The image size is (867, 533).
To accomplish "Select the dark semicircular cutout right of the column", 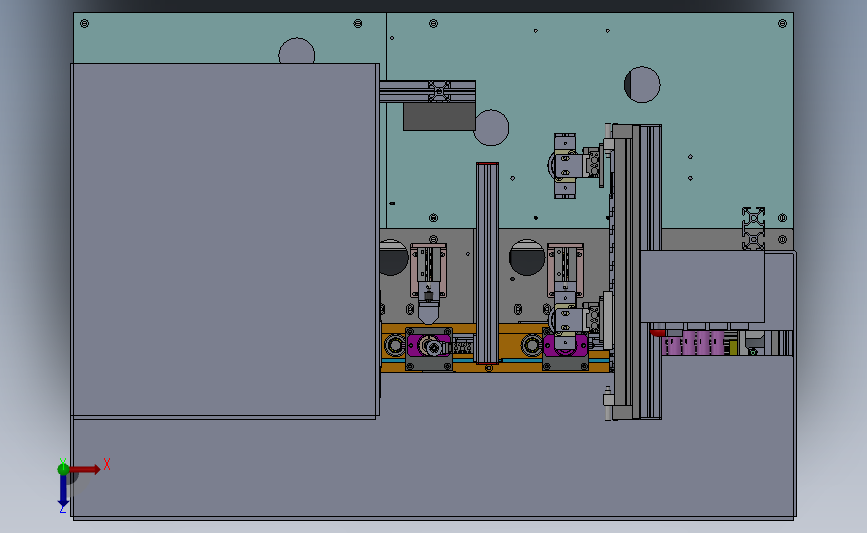I will click(527, 258).
